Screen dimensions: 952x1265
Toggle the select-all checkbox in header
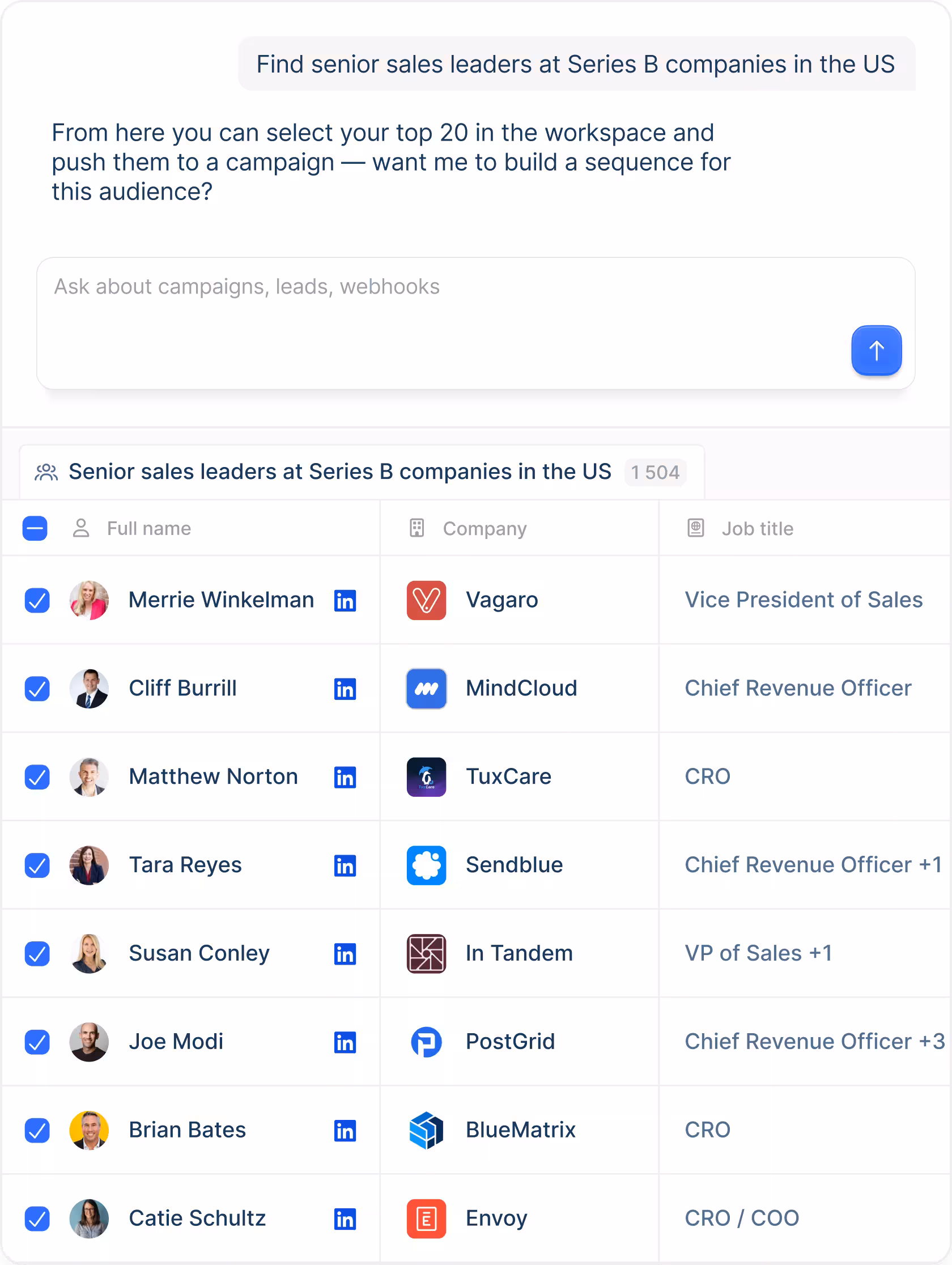(35, 528)
